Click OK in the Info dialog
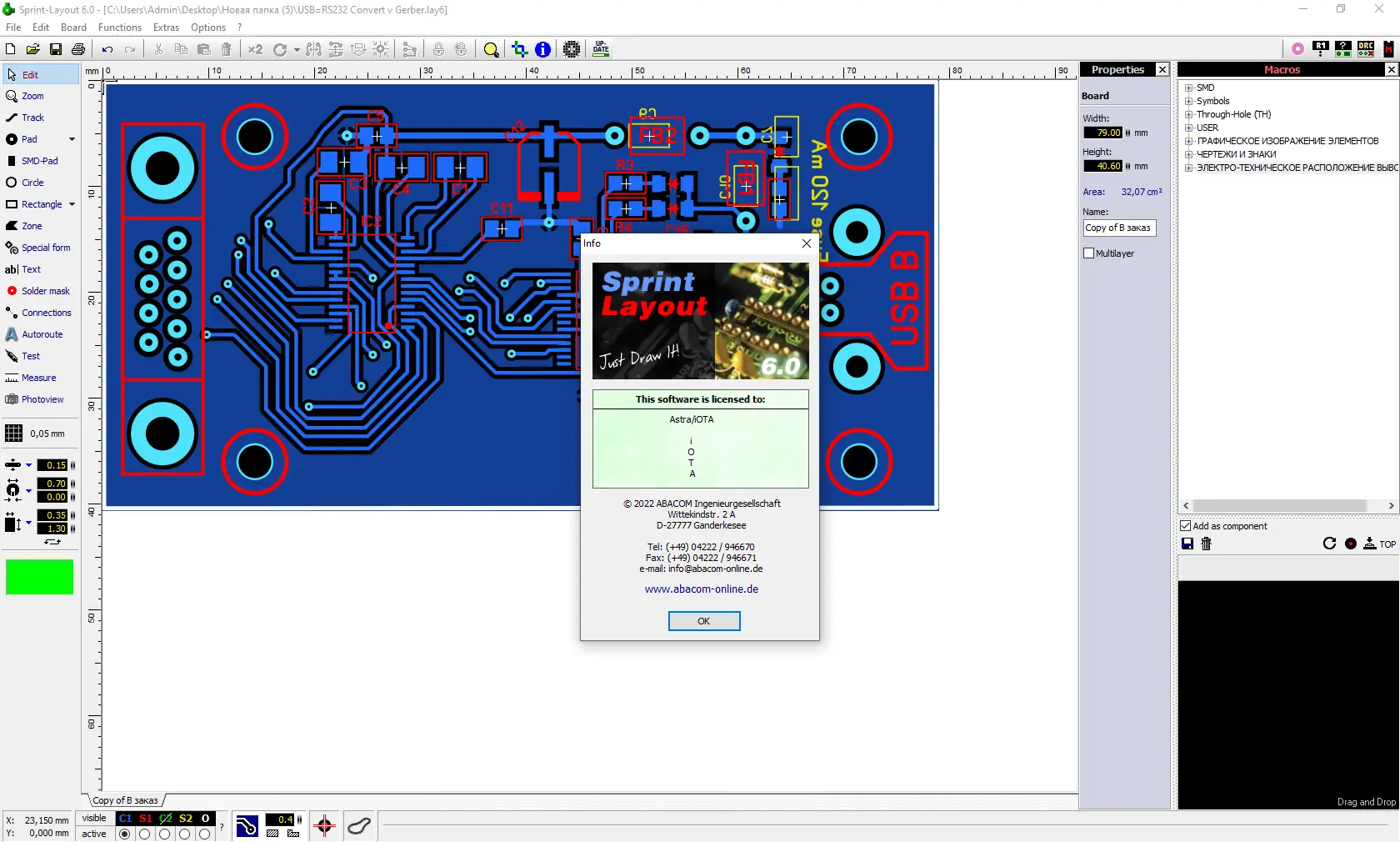This screenshot has height=842, width=1400. pyautogui.click(x=704, y=621)
